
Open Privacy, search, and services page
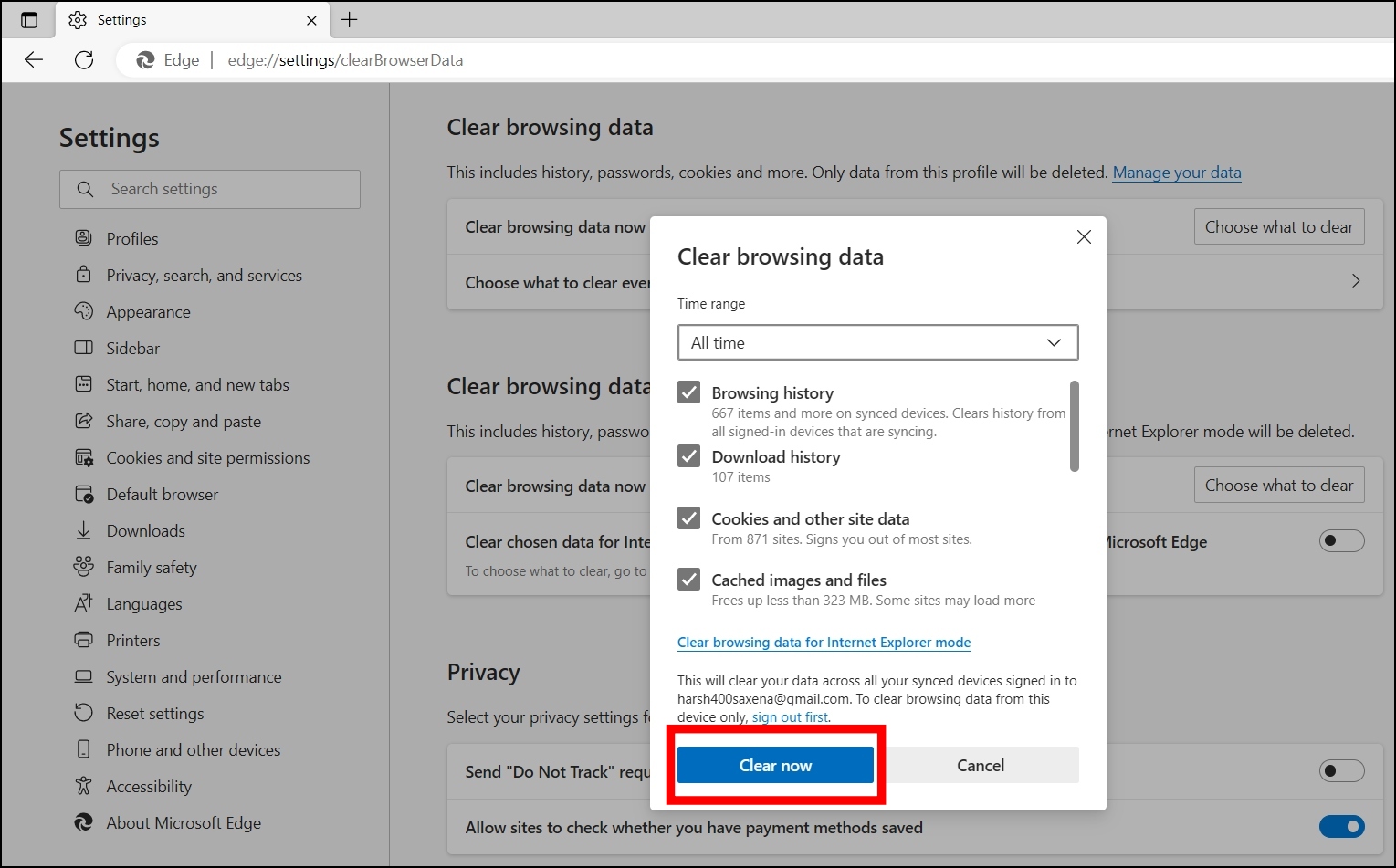204,275
